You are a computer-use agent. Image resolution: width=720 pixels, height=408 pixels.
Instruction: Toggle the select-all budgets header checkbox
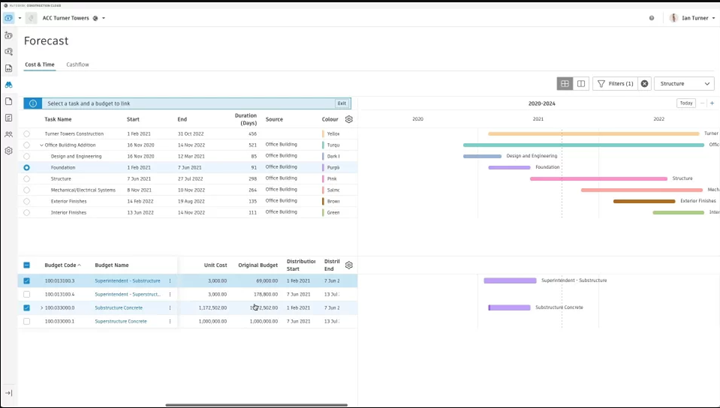tap(27, 265)
